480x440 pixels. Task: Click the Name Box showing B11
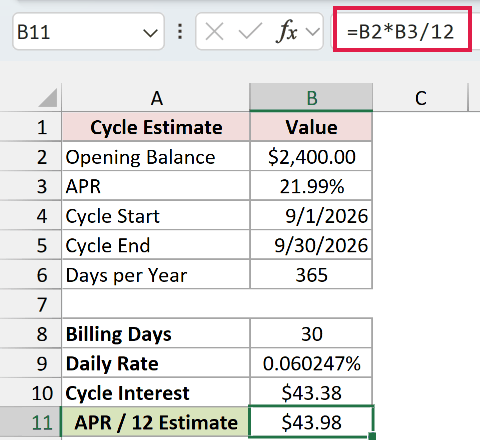point(88,32)
